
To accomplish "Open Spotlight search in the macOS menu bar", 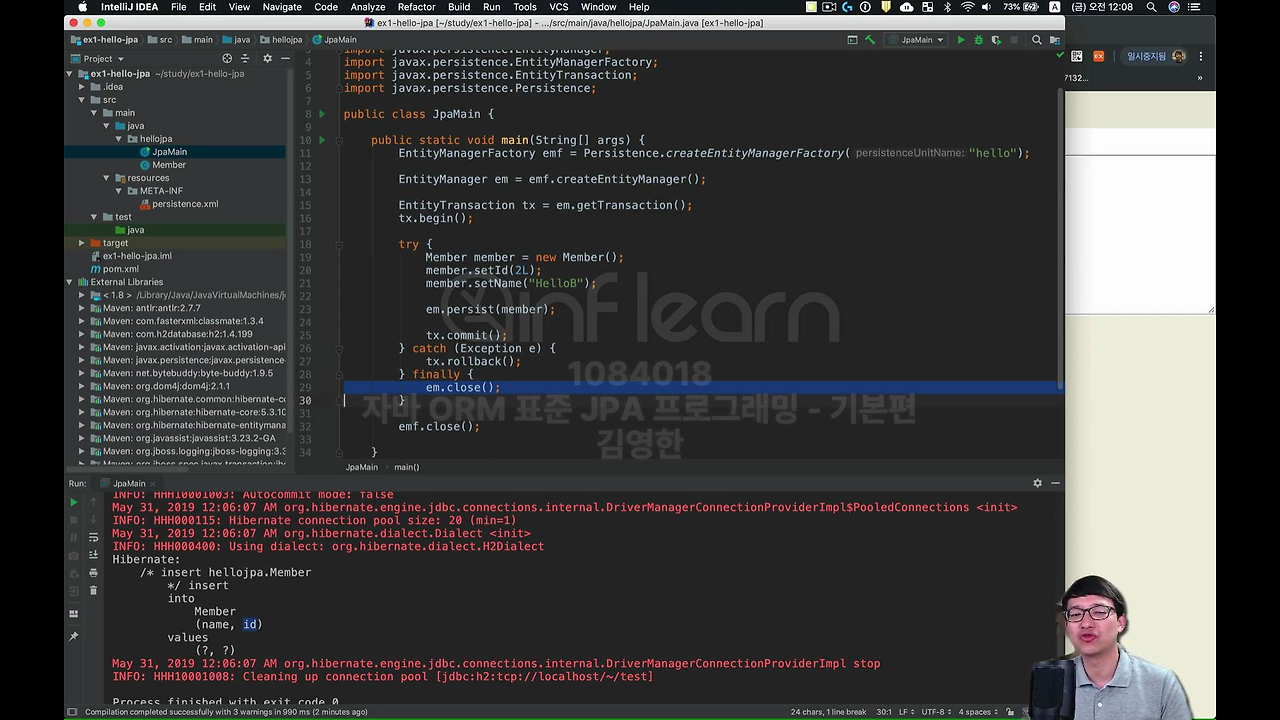I will coord(1151,7).
